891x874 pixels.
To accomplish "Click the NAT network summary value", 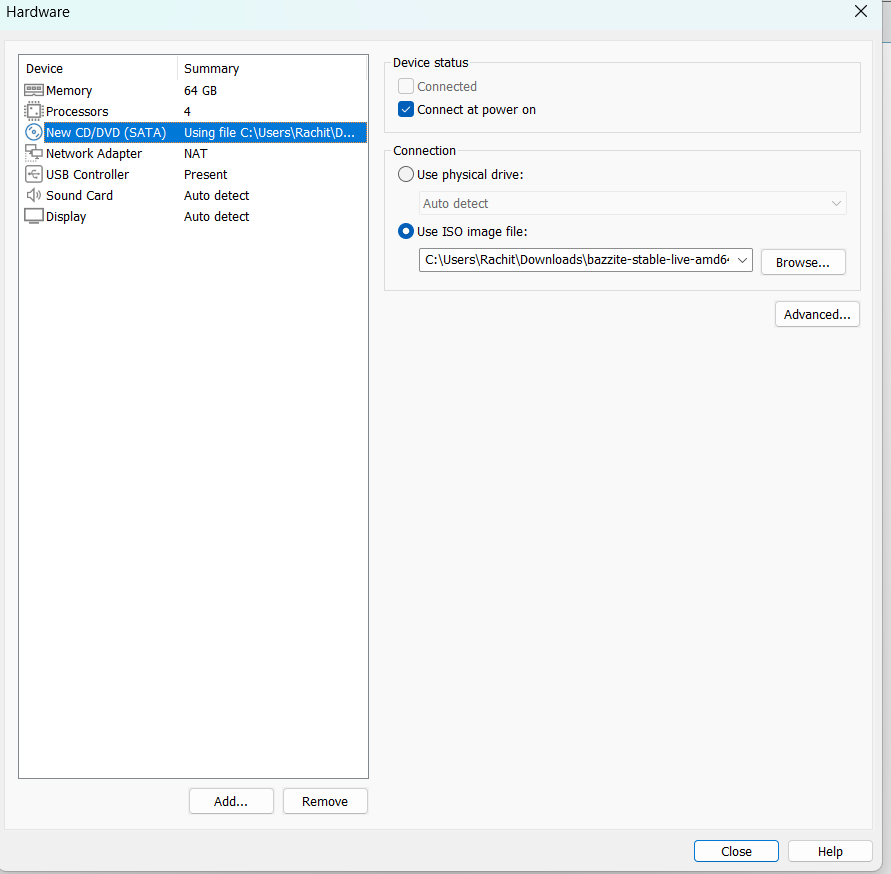I will (x=195, y=153).
